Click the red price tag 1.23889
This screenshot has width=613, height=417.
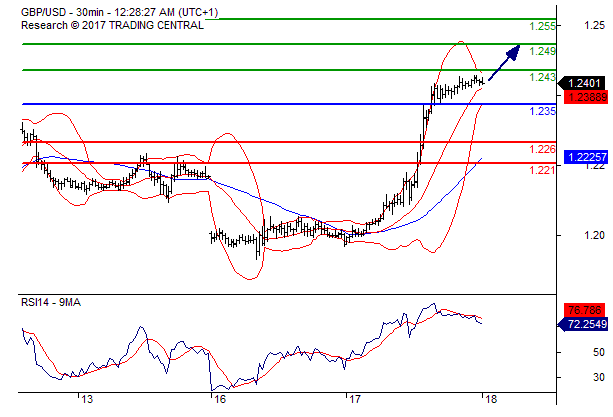pyautogui.click(x=586, y=97)
